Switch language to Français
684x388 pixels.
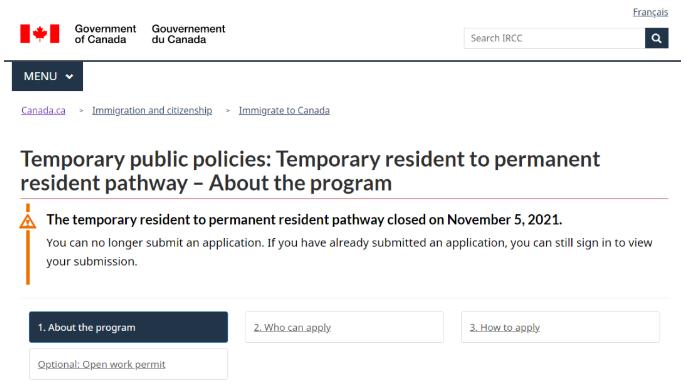click(650, 12)
